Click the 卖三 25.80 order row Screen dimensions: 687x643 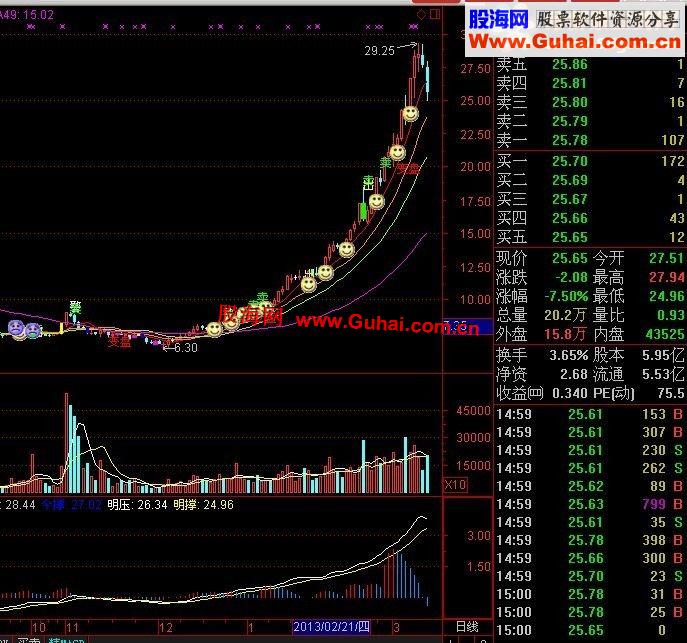pos(590,102)
